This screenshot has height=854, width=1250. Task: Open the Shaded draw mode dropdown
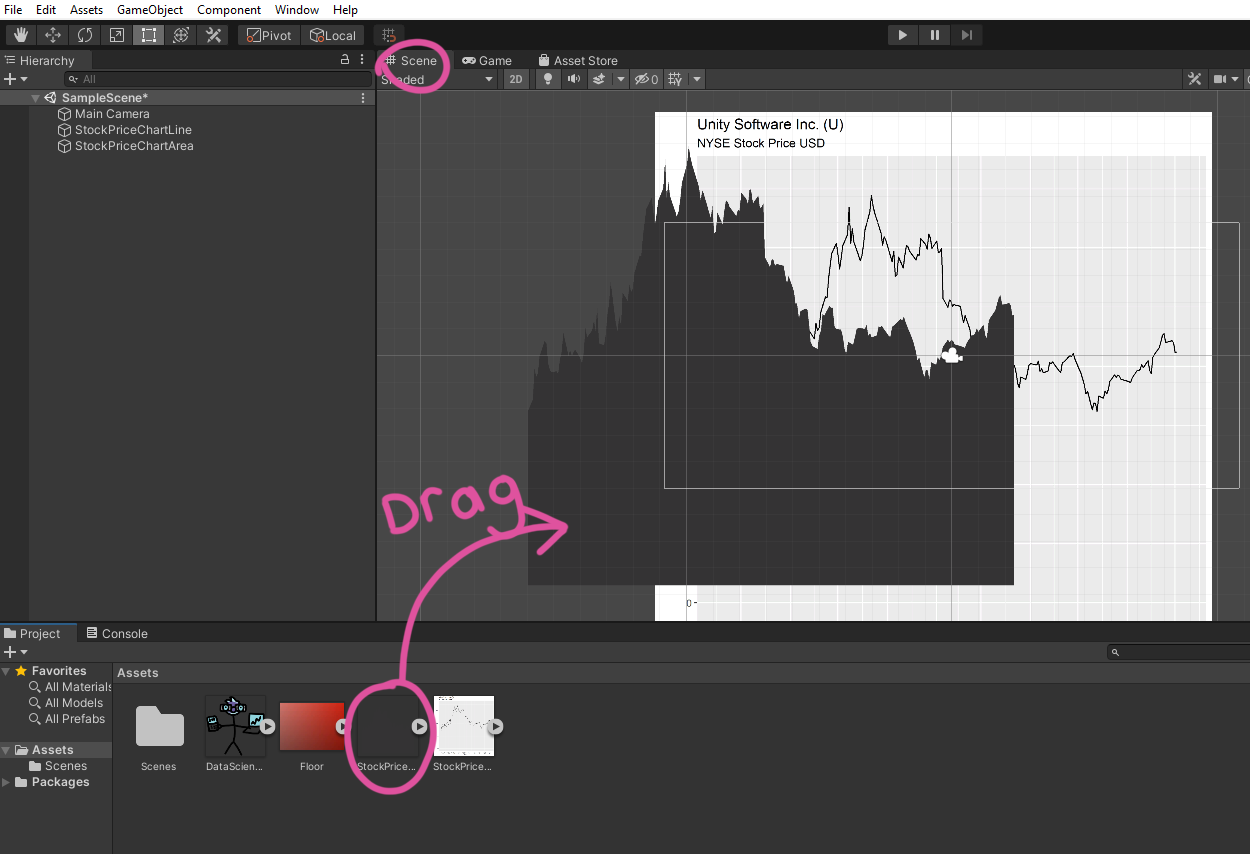pyautogui.click(x=437, y=79)
